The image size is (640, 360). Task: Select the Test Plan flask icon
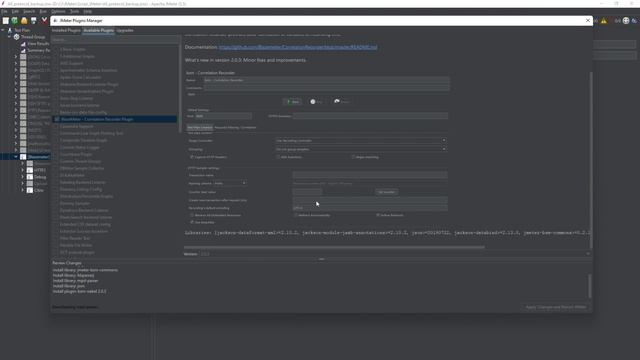(x=10, y=30)
